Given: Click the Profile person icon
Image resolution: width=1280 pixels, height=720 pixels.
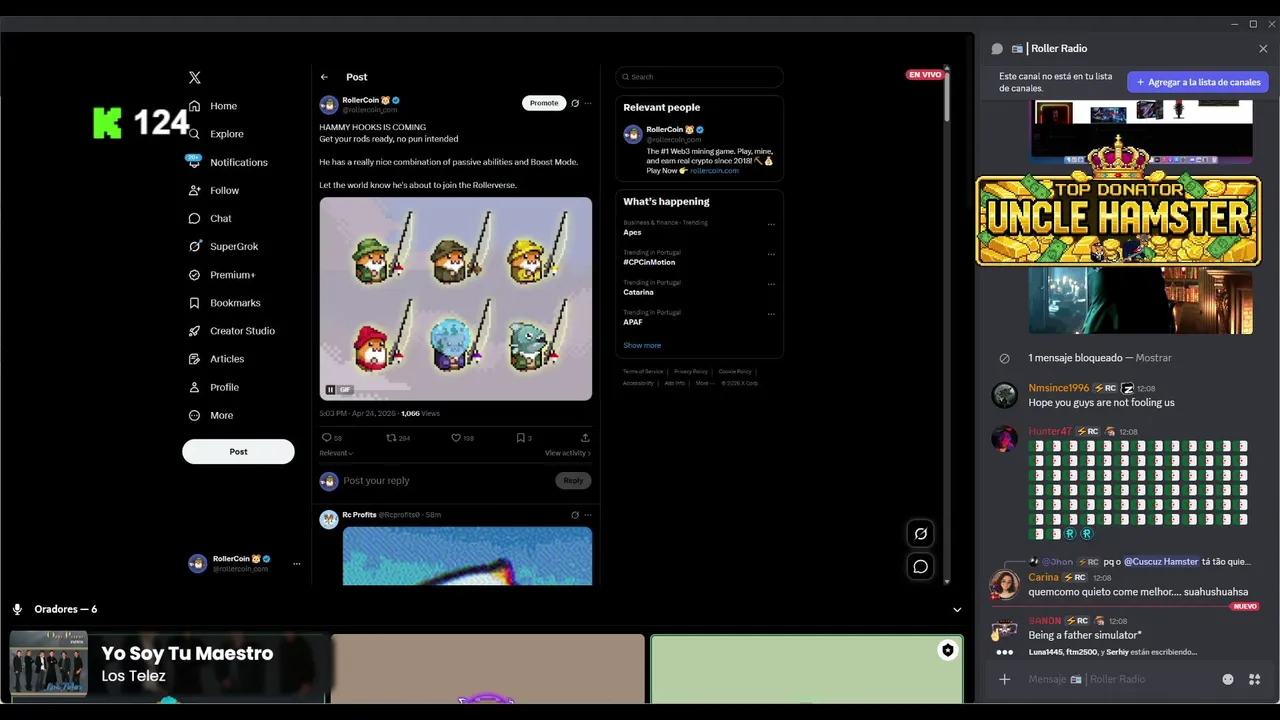Looking at the screenshot, I should (x=195, y=387).
